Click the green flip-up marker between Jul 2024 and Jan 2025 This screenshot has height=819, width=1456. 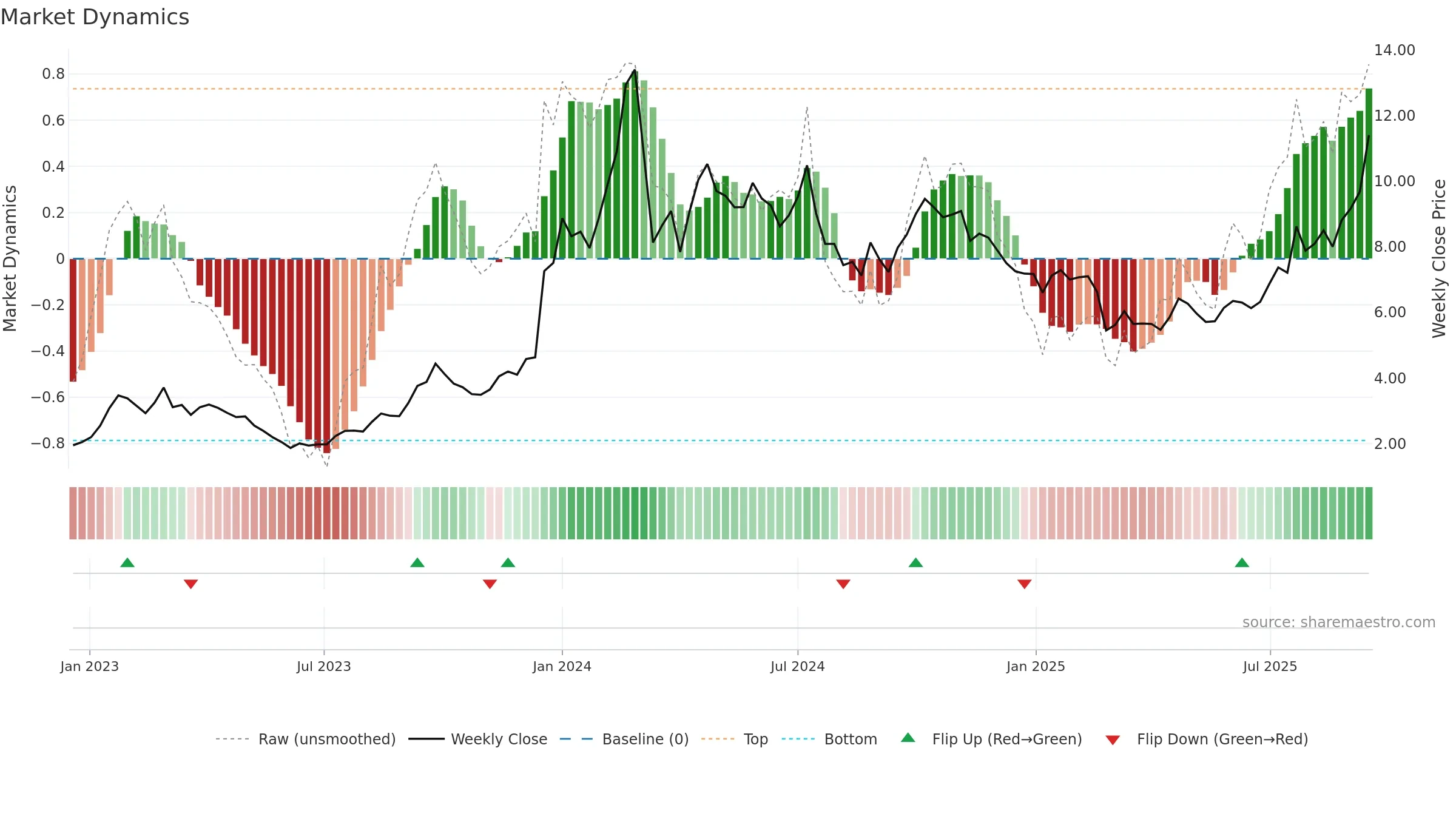click(916, 562)
